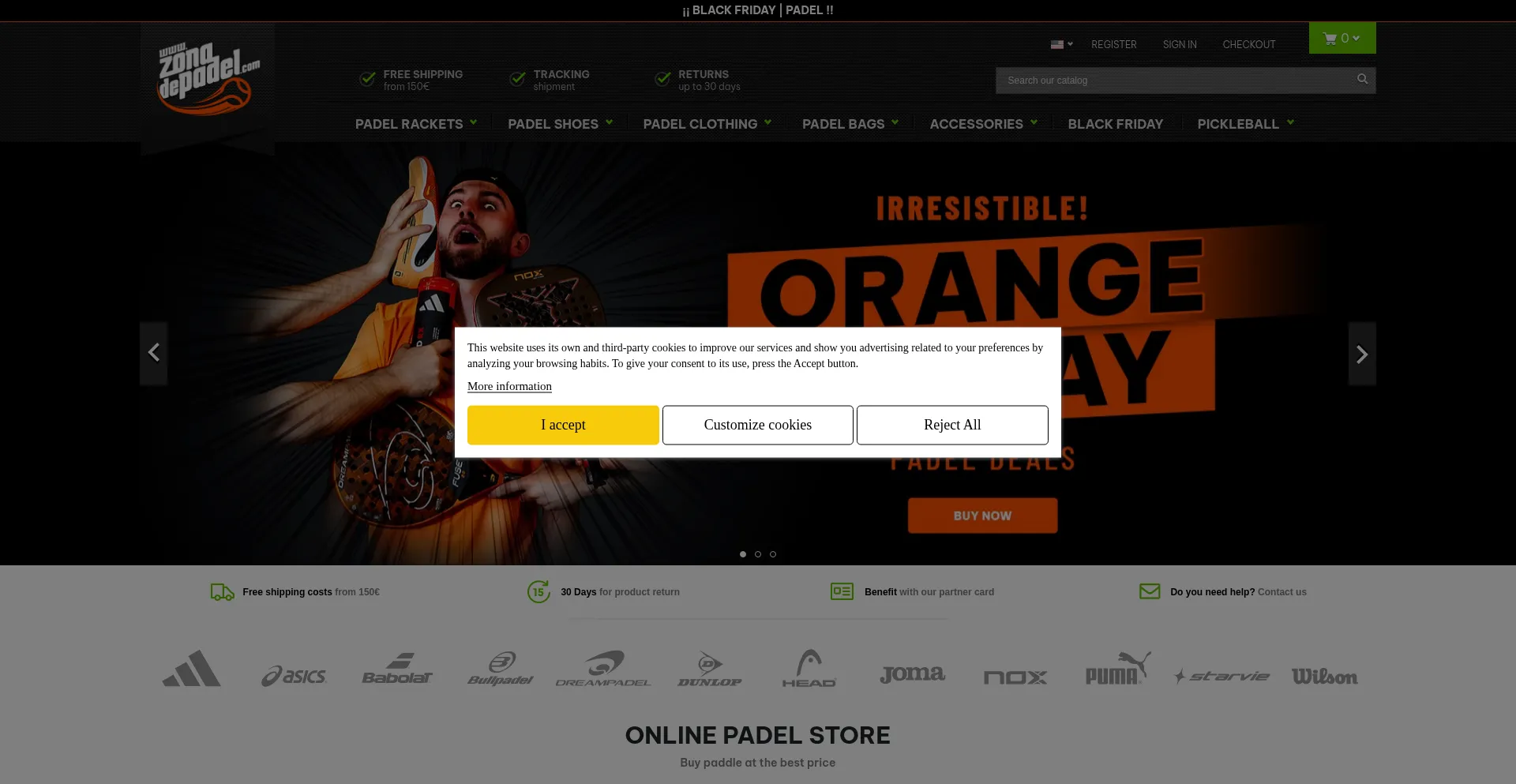The height and width of the screenshot is (784, 1516).
Task: Advance to next slide arrow
Action: 1361,354
